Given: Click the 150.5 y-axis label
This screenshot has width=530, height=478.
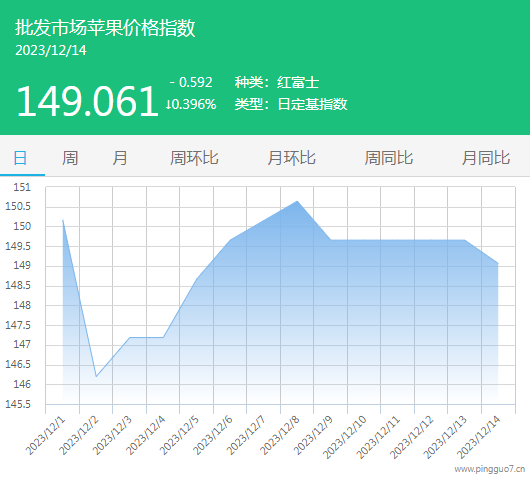Looking at the screenshot, I should click(x=18, y=206).
